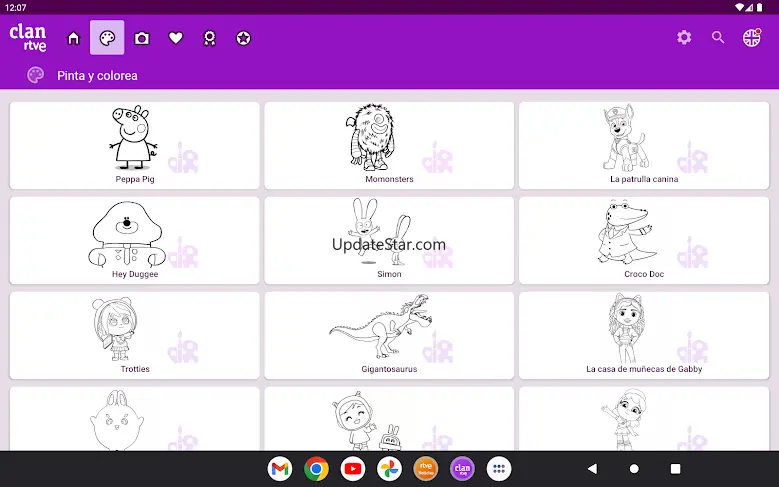The image size is (779, 487).
Task: Tap the Android back button
Action: (592, 469)
